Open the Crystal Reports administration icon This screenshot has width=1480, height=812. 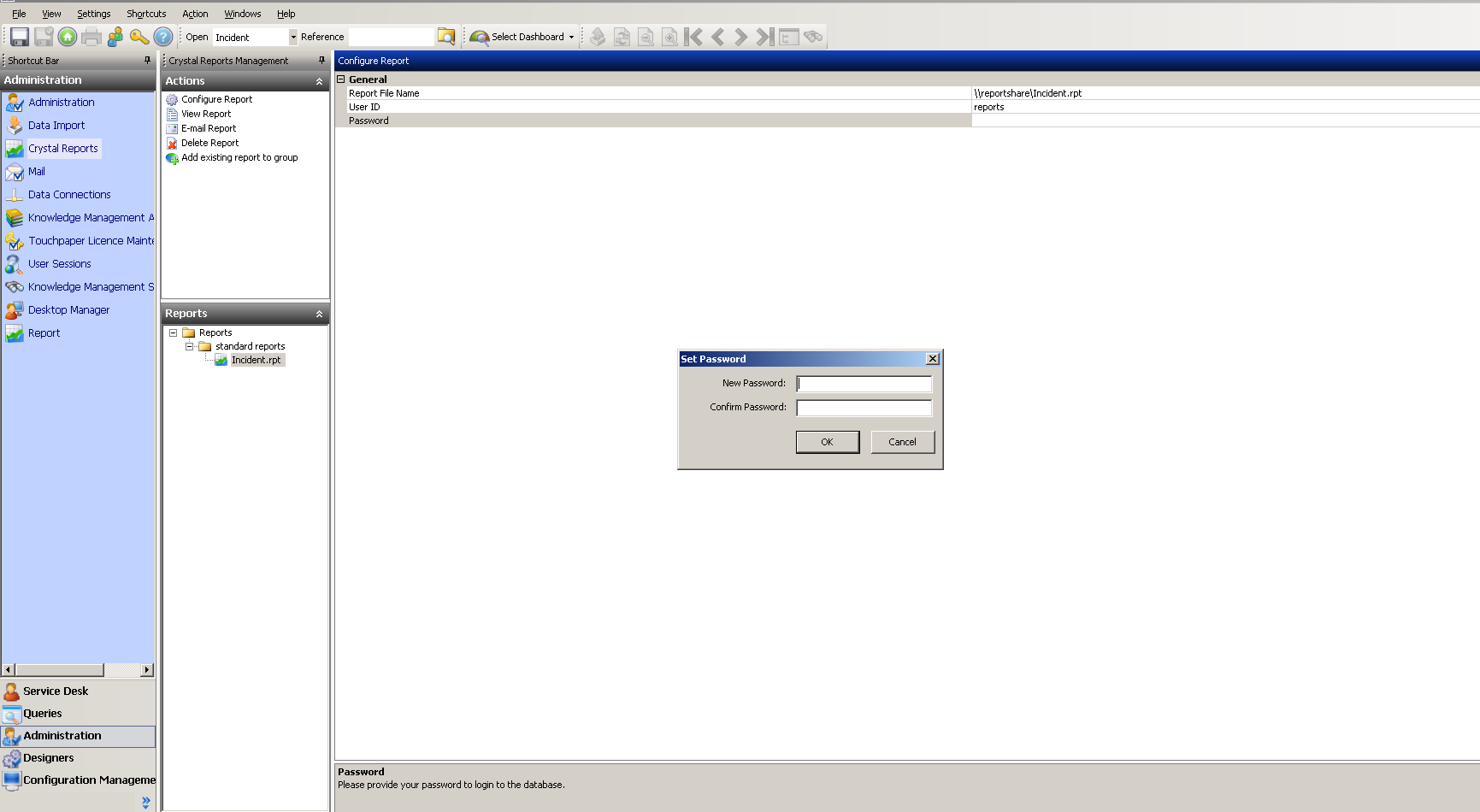pos(63,148)
